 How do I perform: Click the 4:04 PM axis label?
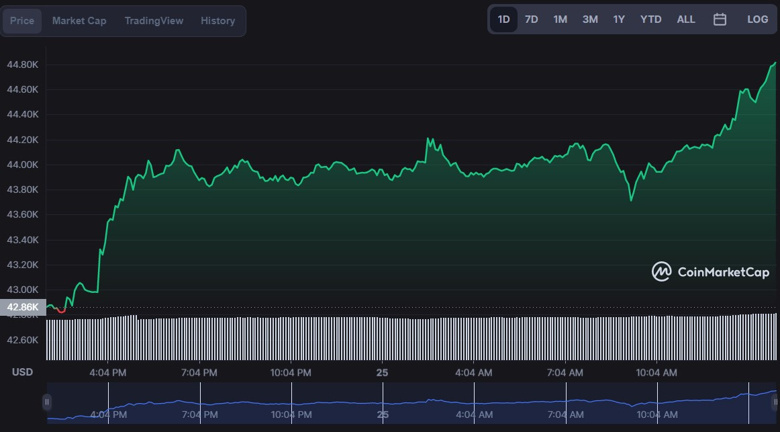click(108, 372)
